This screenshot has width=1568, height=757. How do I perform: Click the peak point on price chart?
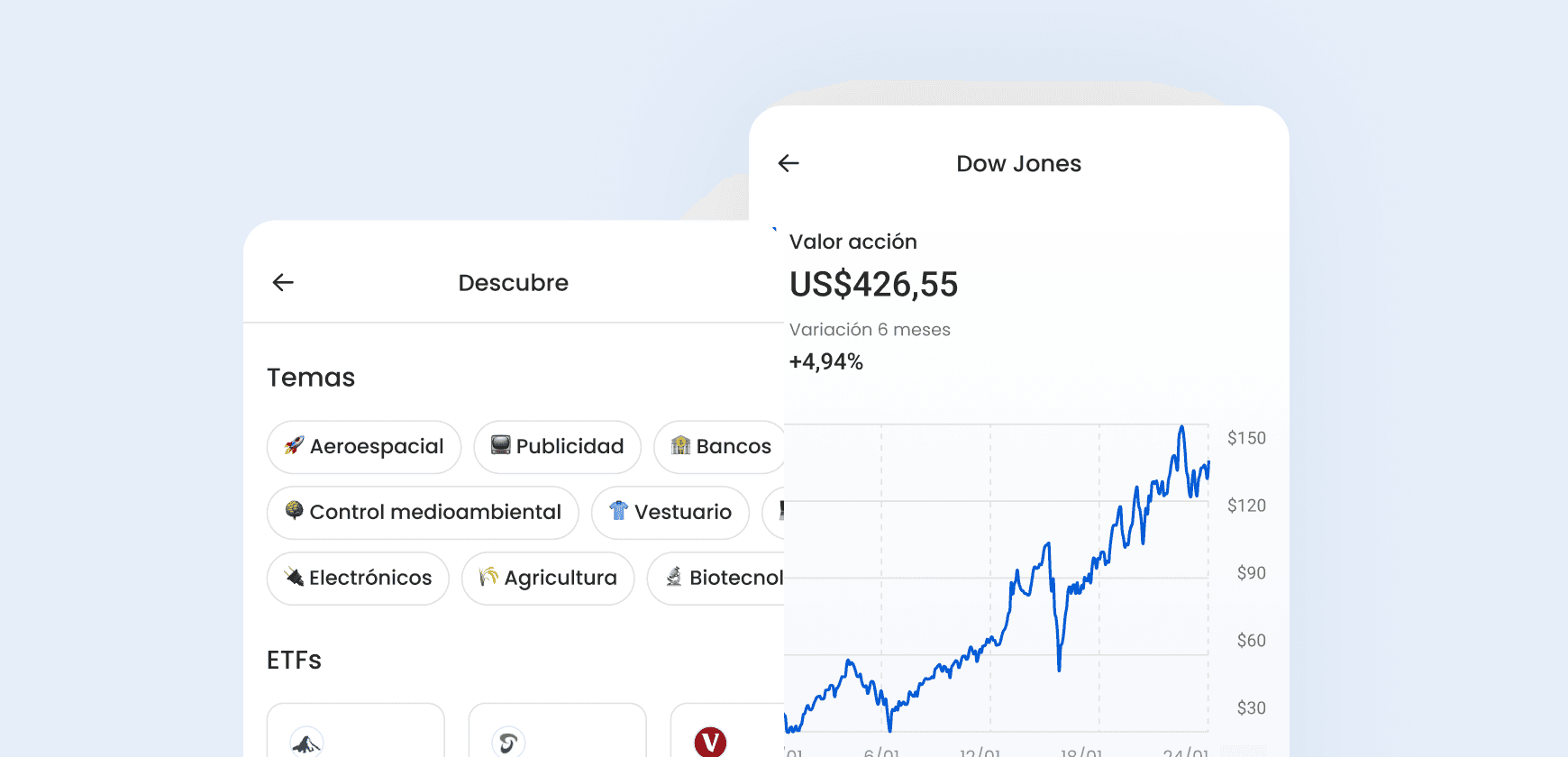pos(1181,427)
